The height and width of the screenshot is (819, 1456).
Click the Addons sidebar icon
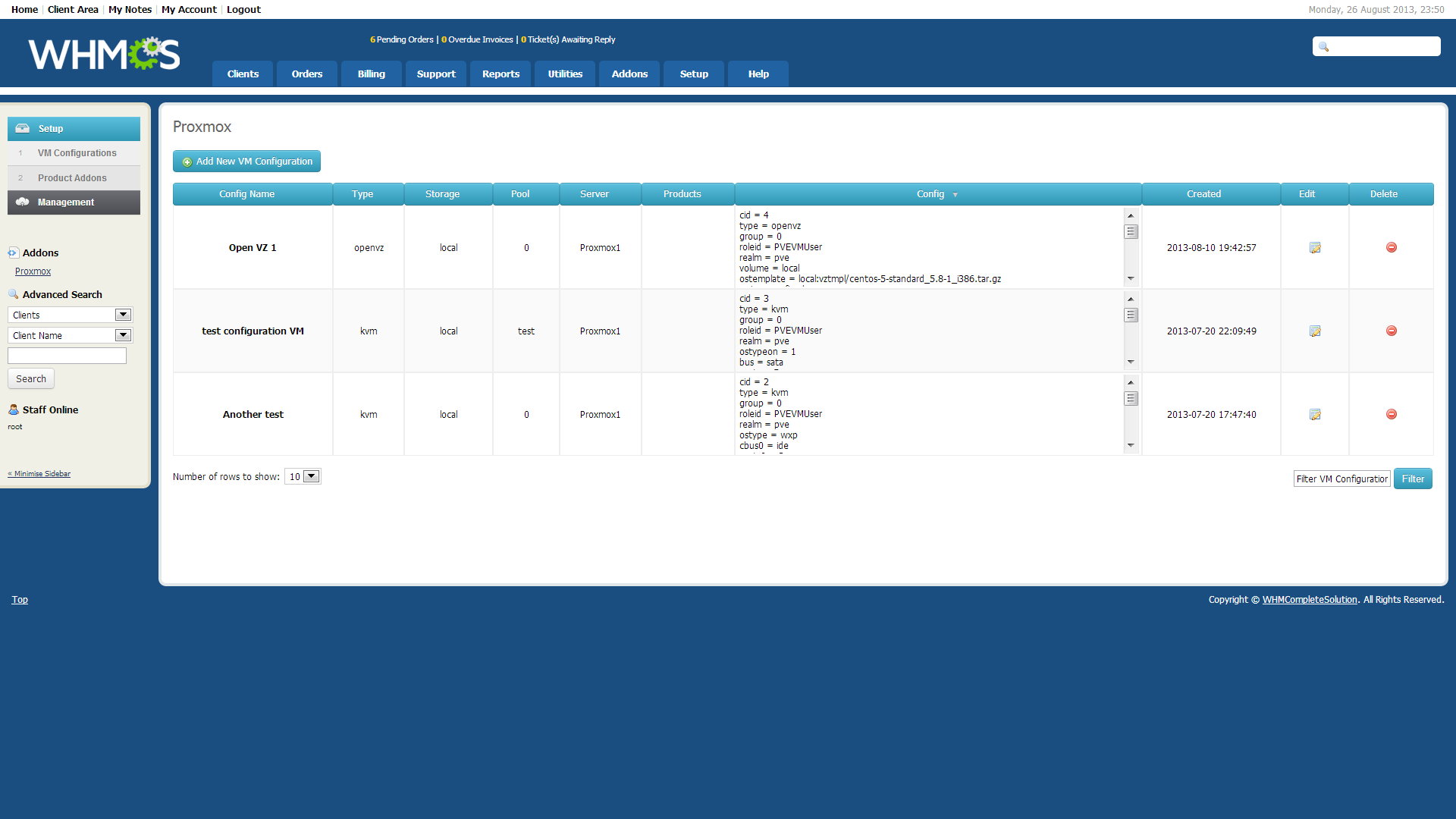(13, 253)
